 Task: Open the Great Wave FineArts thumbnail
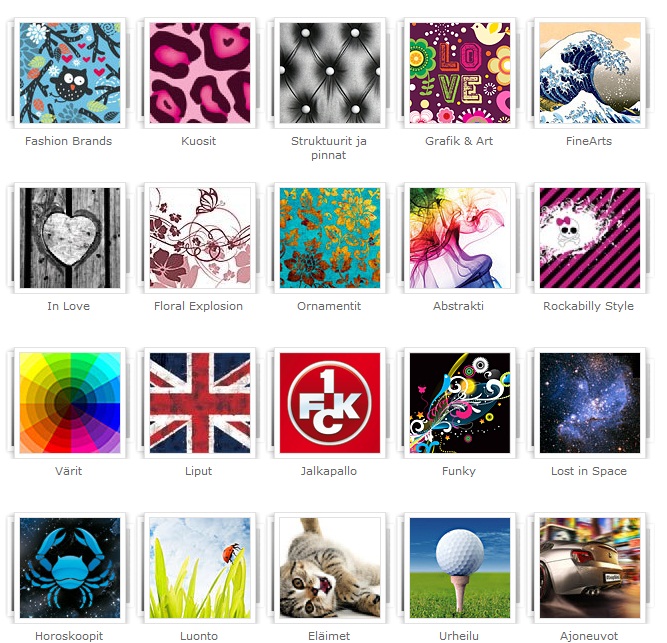(x=590, y=73)
